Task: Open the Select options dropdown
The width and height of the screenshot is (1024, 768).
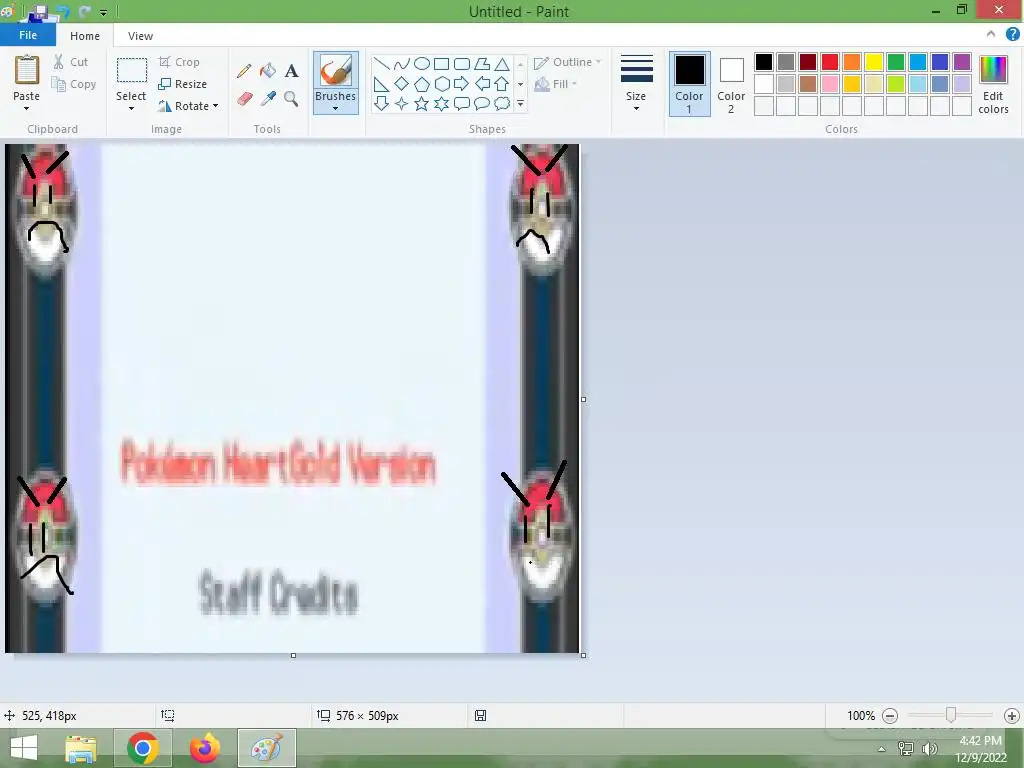Action: click(131, 108)
